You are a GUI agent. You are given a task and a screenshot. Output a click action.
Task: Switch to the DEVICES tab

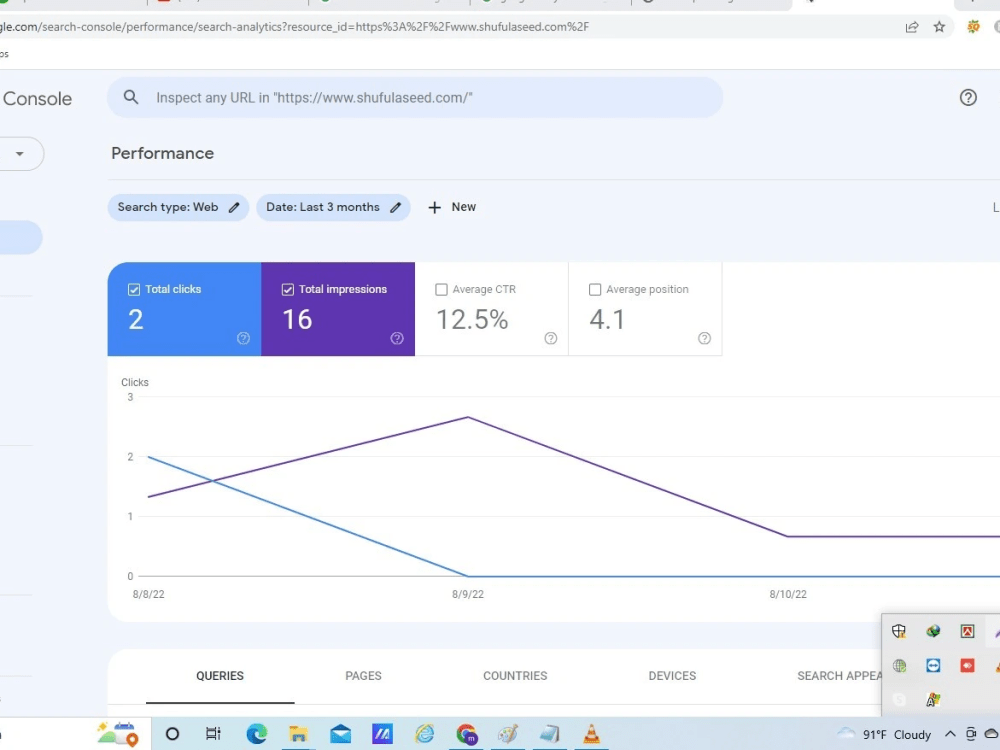672,676
